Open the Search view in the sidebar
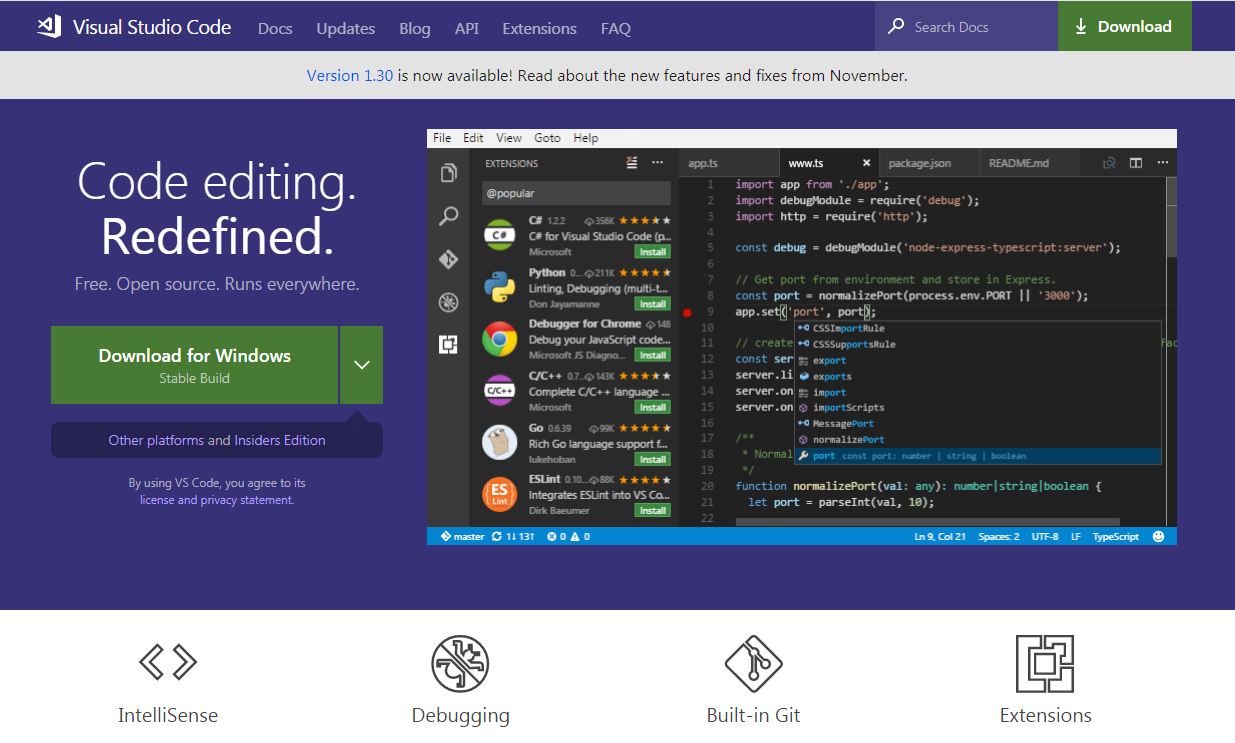 click(449, 216)
